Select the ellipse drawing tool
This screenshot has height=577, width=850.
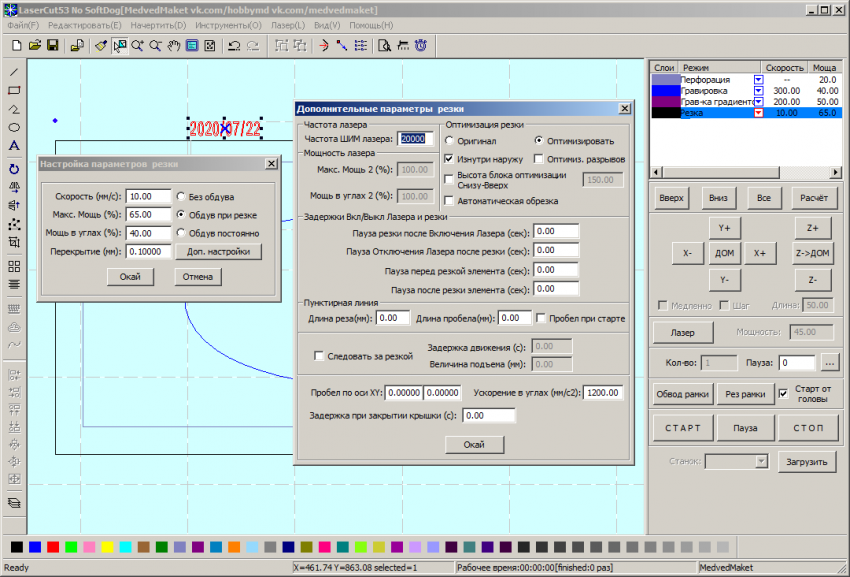[x=14, y=128]
